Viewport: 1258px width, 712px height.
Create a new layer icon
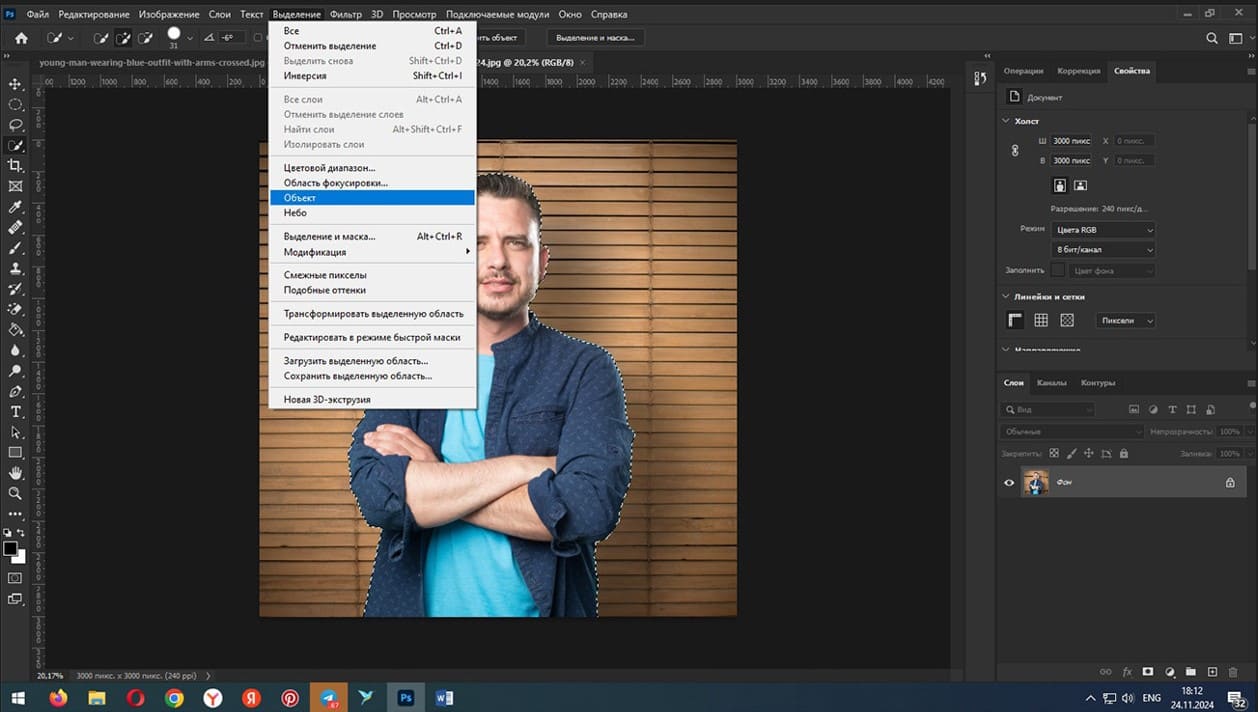1212,672
